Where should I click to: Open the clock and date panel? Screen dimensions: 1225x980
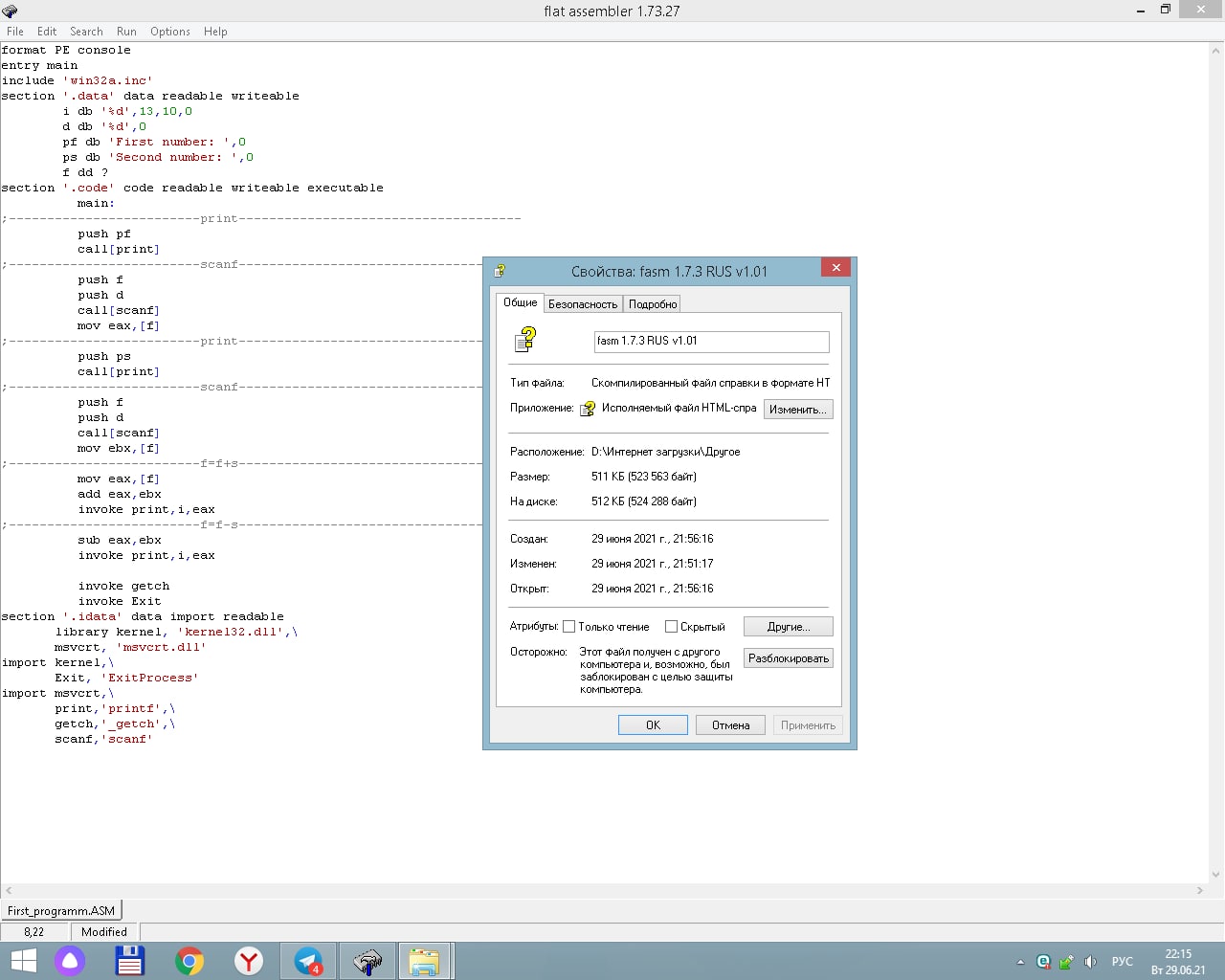(1178, 962)
